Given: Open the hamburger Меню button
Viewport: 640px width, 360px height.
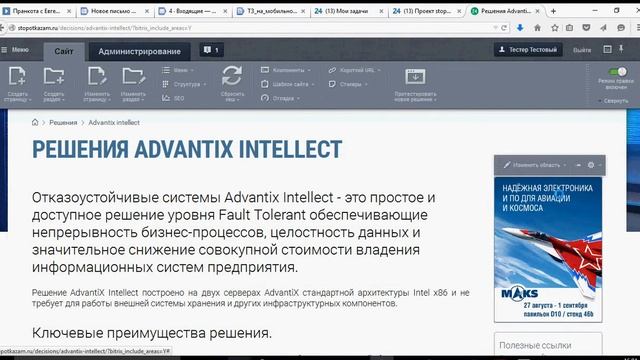Looking at the screenshot, I should click(x=15, y=50).
